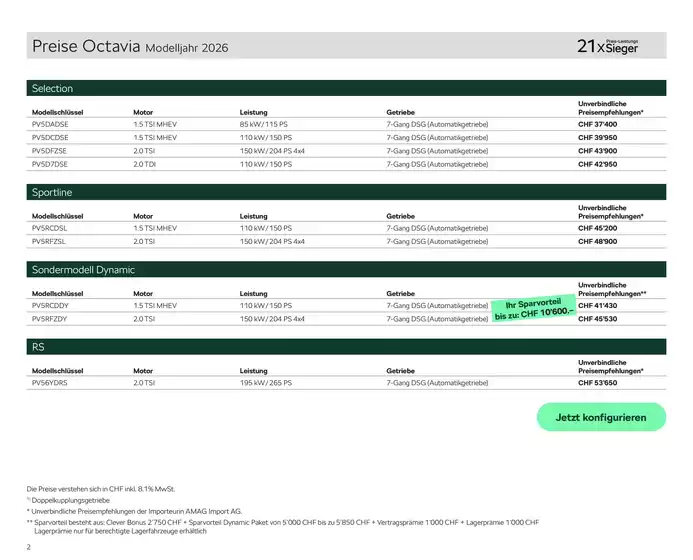Click 85 kW / 115 PS cell

click(263, 124)
